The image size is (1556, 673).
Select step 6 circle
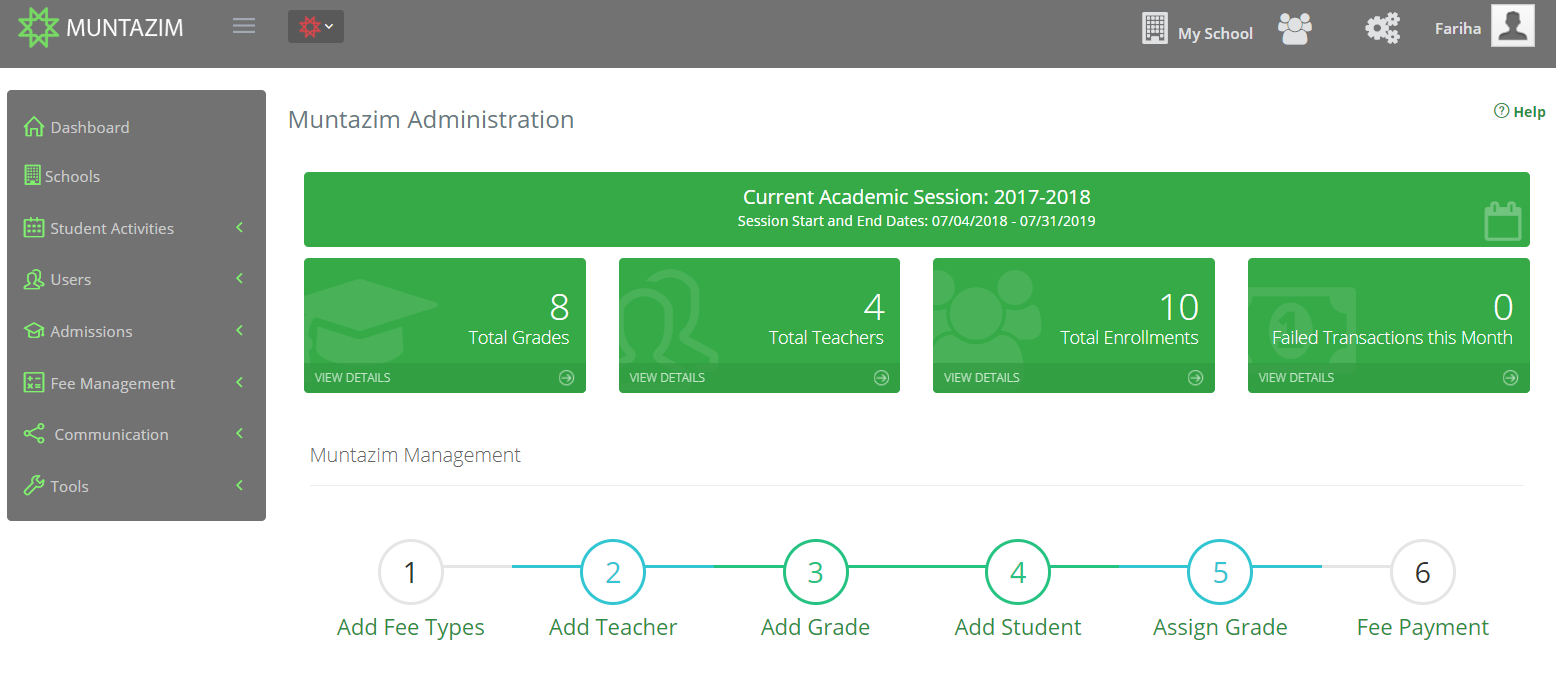tap(1423, 572)
